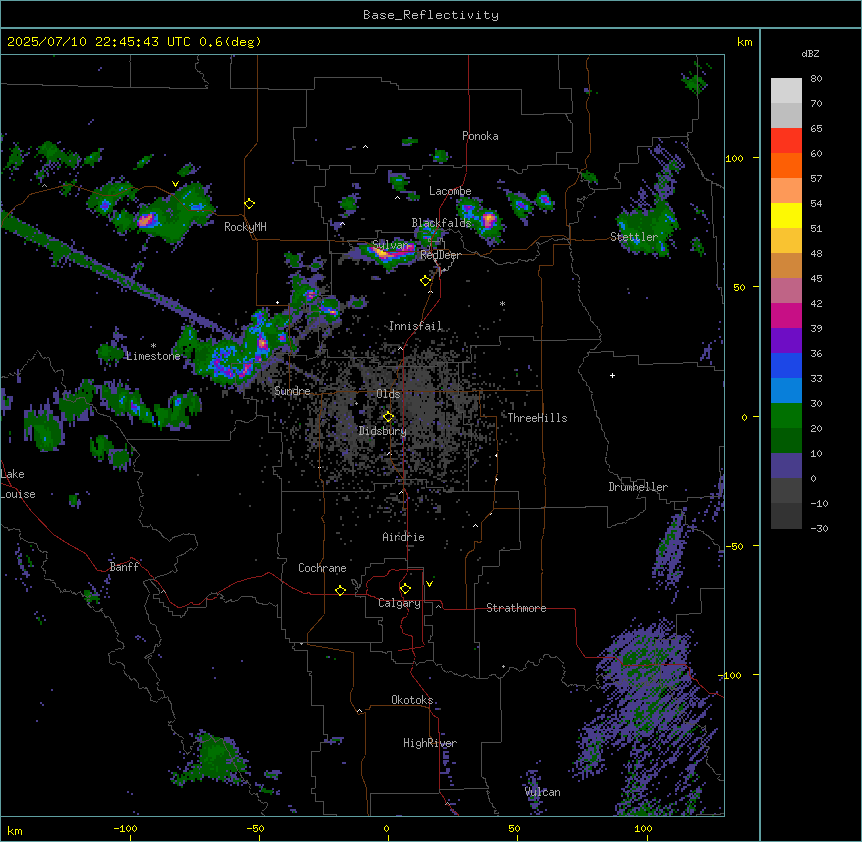Click the Airdrie label
Image resolution: width=862 pixels, height=842 pixels.
(x=404, y=537)
